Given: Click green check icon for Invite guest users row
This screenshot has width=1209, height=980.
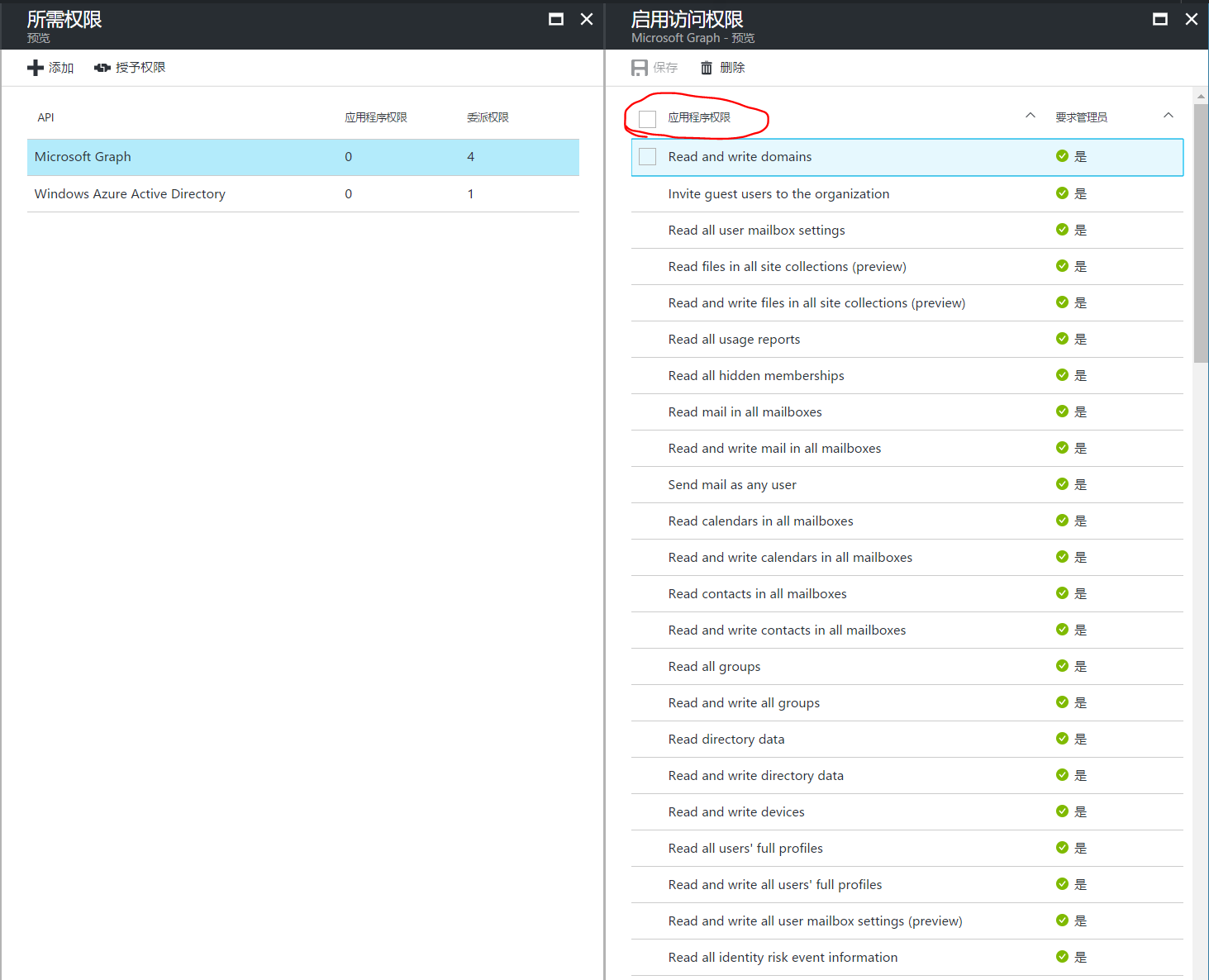Looking at the screenshot, I should [1062, 193].
